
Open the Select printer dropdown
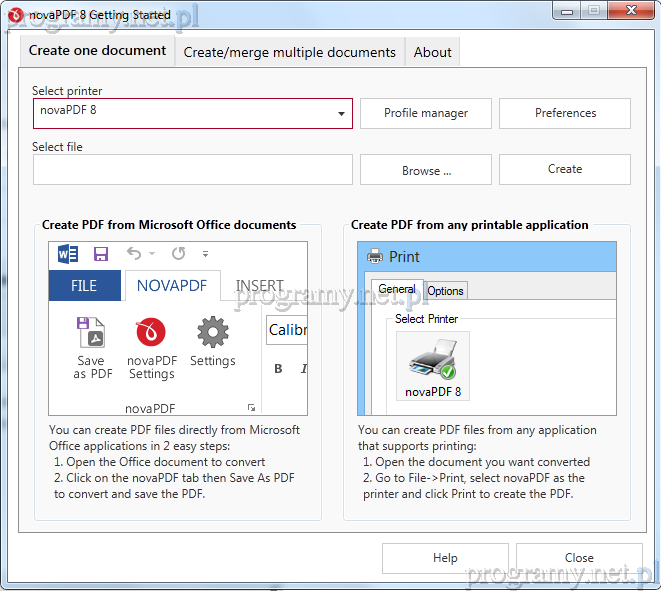click(341, 114)
